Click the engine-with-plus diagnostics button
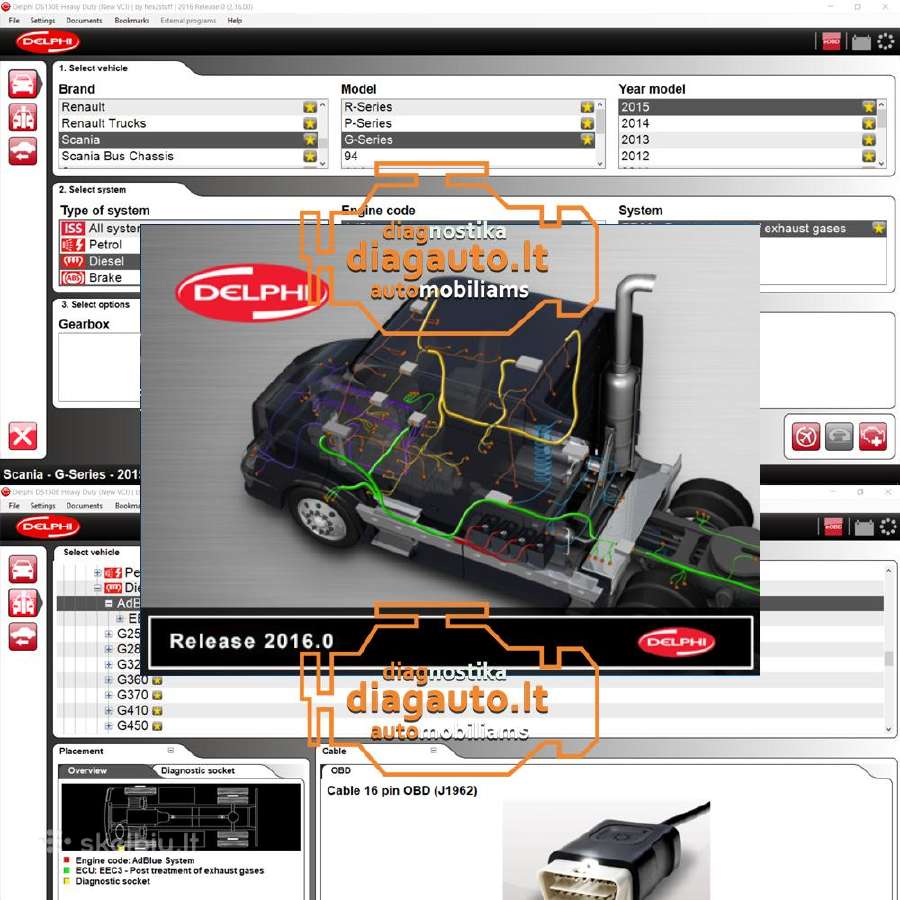The image size is (900, 900). [872, 437]
